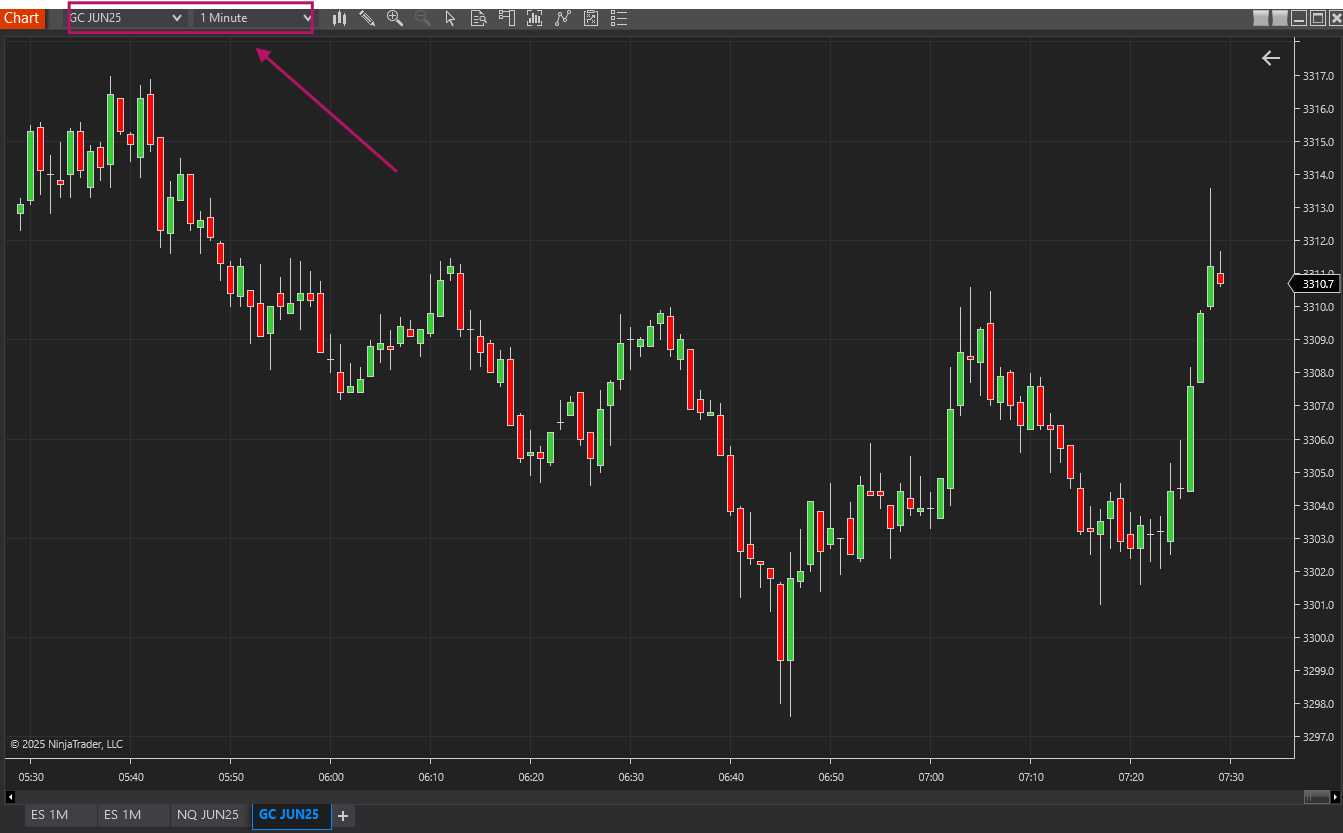Click the 3317.0 price axis label

pos(1318,76)
